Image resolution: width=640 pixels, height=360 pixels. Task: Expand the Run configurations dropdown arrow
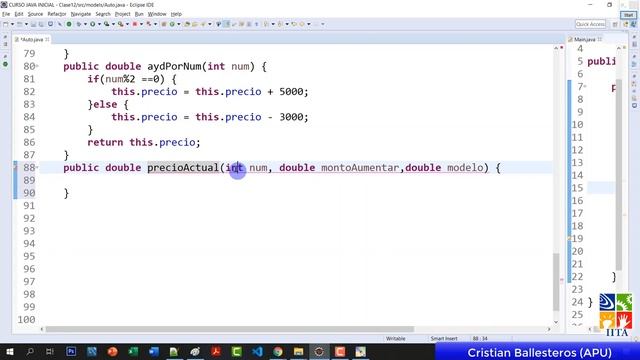coord(99,24)
